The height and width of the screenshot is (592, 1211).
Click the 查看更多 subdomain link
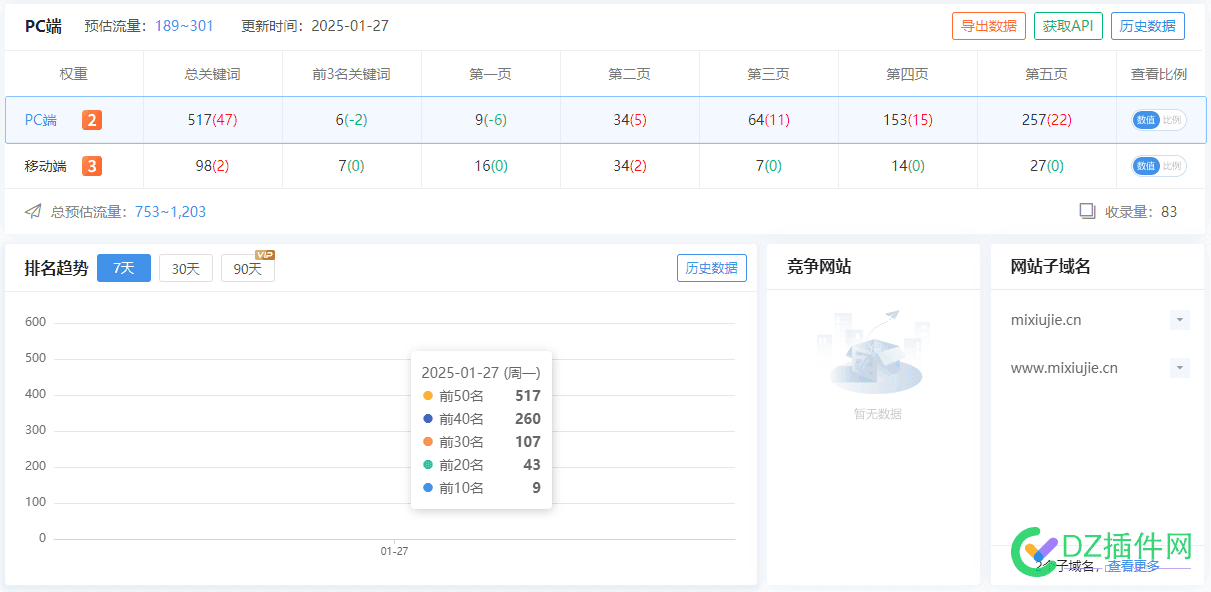(x=1133, y=566)
